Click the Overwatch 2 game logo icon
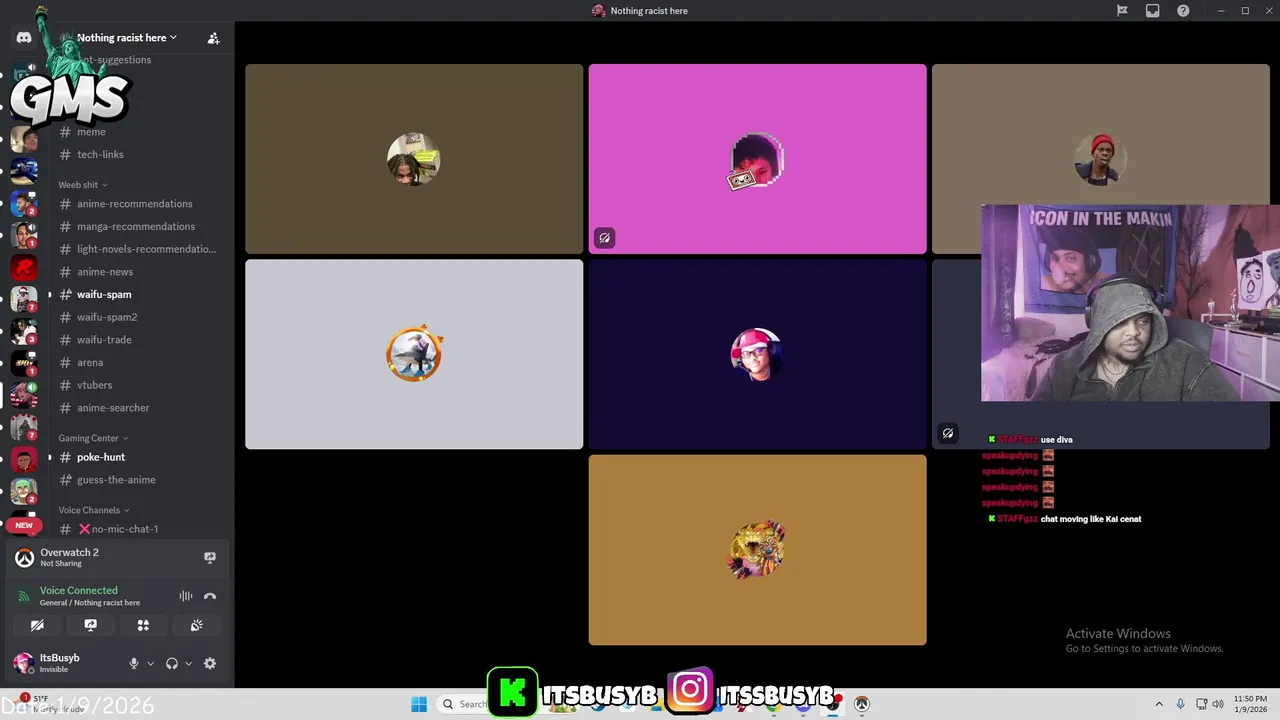 click(24, 558)
